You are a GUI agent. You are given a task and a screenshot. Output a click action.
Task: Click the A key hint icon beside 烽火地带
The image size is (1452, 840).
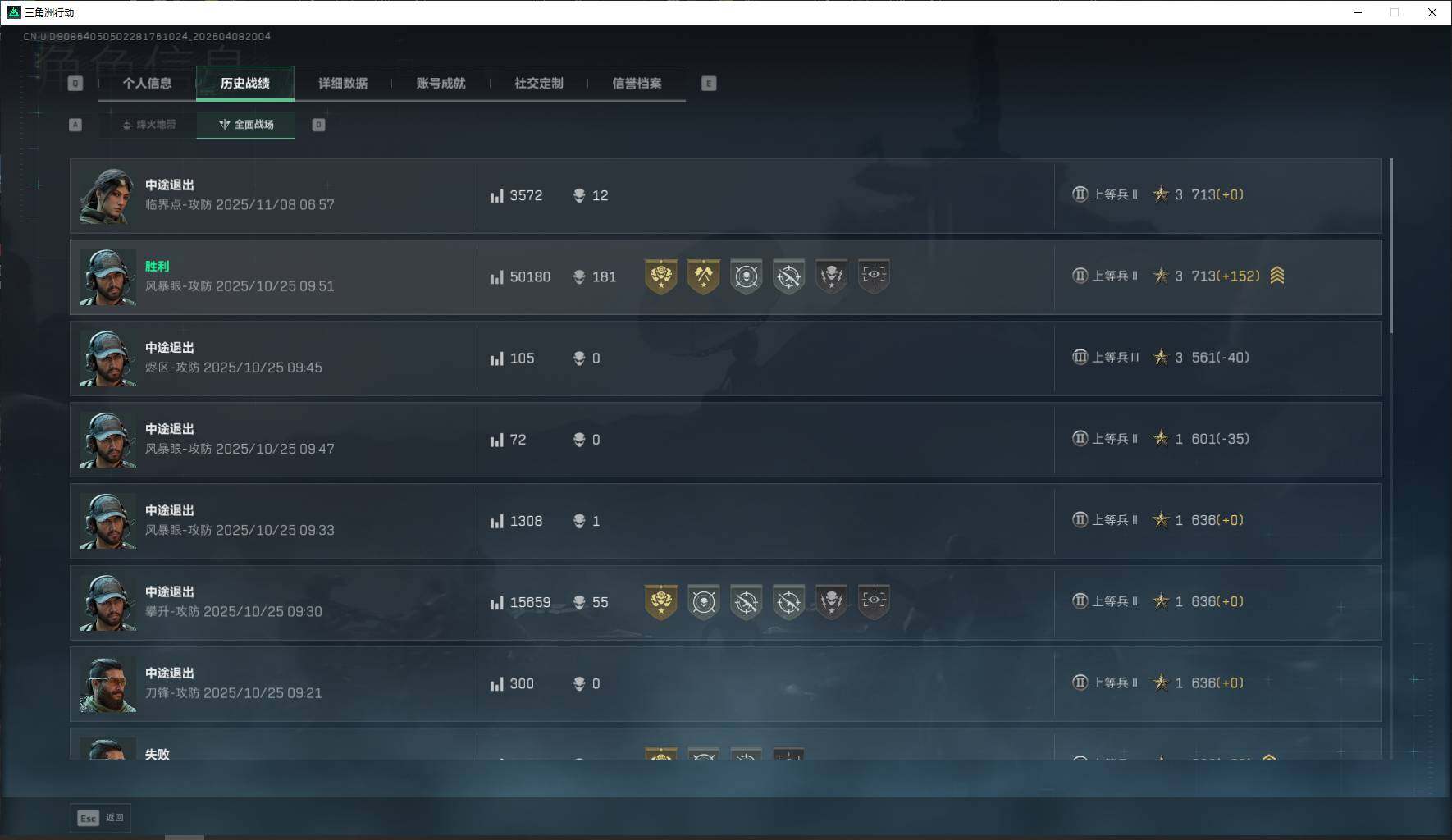point(75,125)
